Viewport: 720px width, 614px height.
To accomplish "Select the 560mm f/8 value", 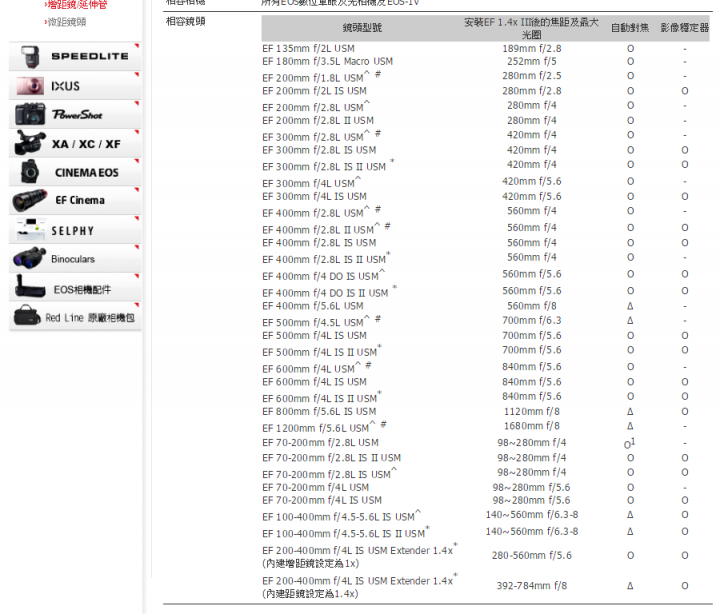I will tap(531, 306).
